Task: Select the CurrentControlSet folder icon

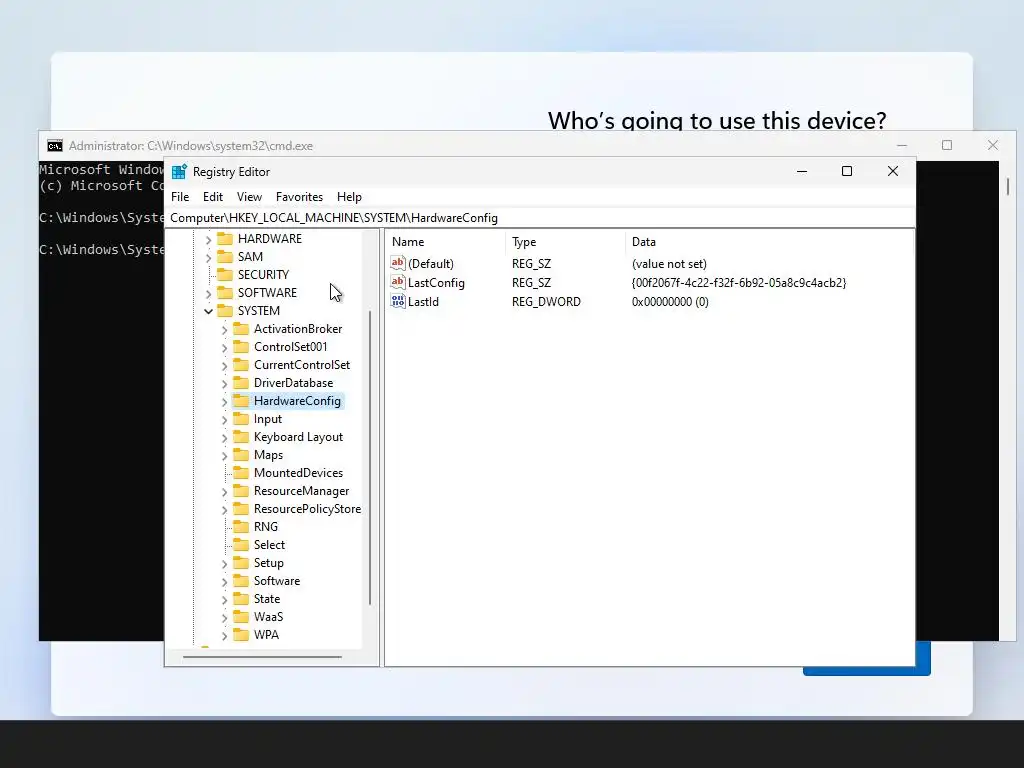Action: pyautogui.click(x=241, y=364)
